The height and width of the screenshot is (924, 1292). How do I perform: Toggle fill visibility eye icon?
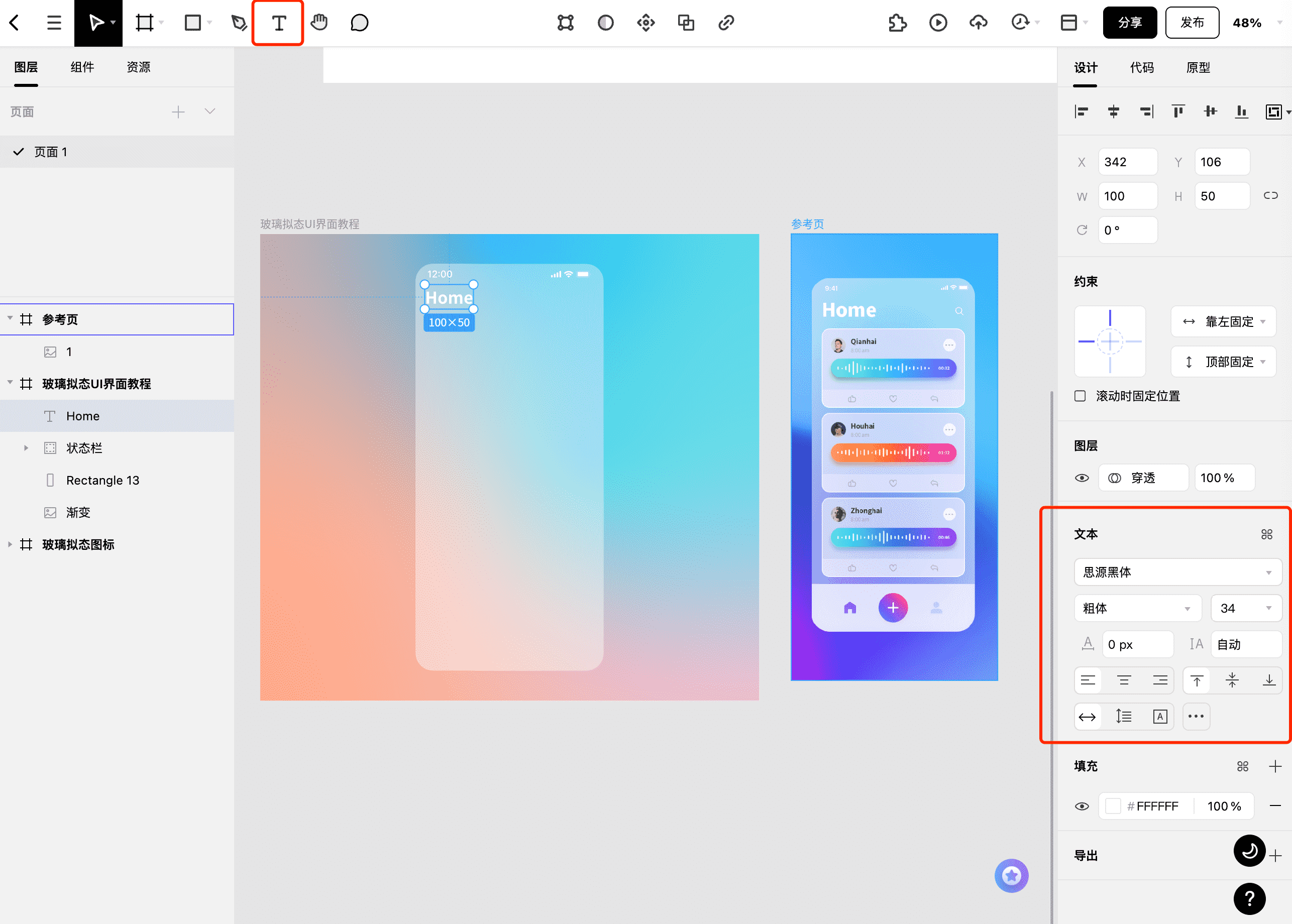[1082, 806]
